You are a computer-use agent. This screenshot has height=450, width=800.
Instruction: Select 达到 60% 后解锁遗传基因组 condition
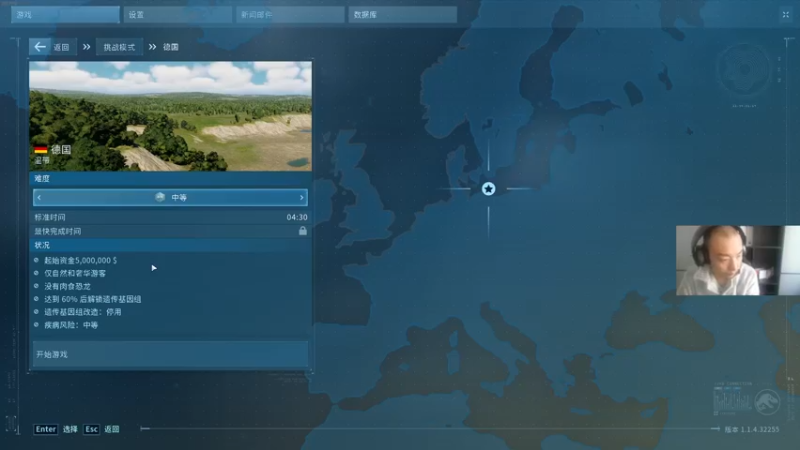click(x=92, y=299)
